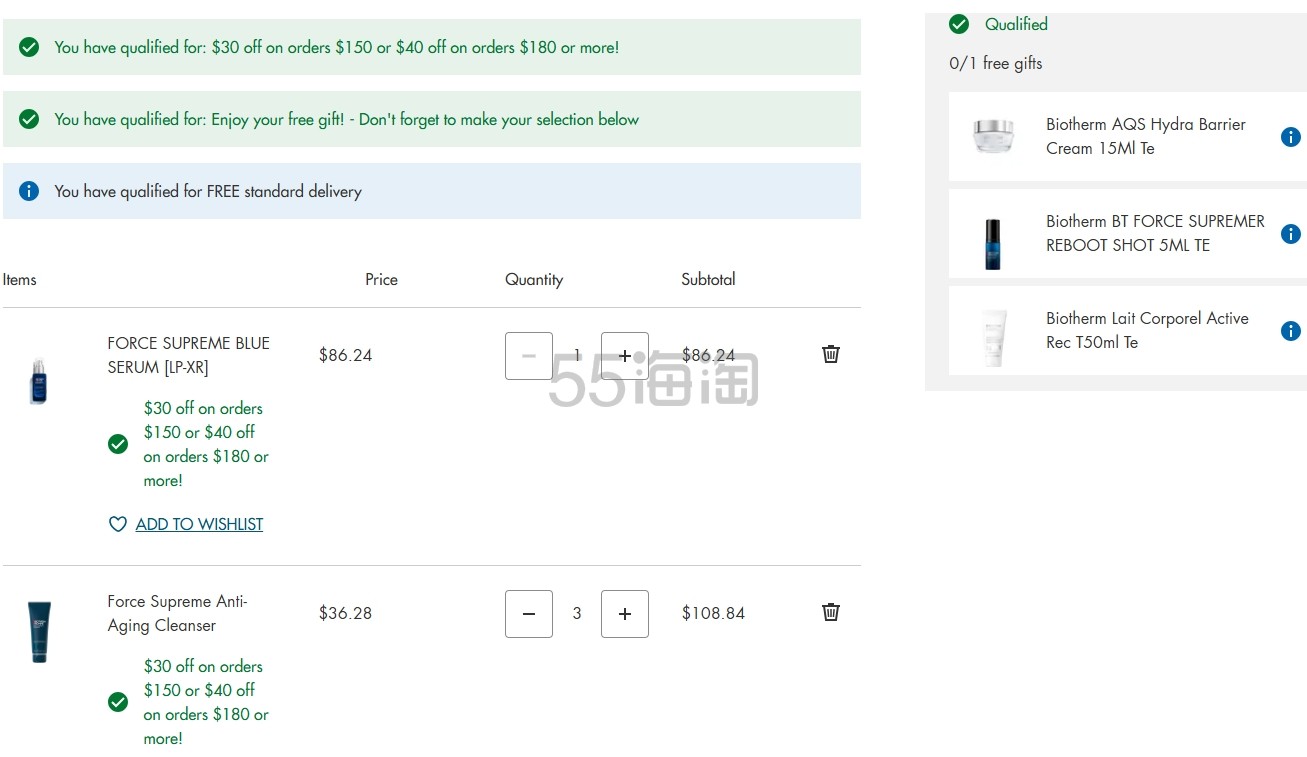Screen dimensions: 1307x757
Task: Click heart icon next to Add to Wishlist
Action: click(118, 524)
